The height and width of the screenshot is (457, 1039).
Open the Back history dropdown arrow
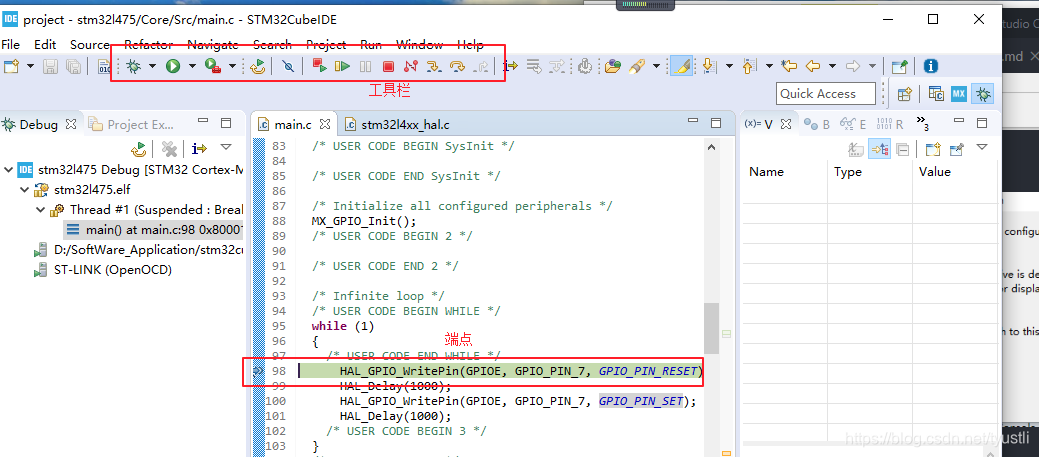[832, 66]
